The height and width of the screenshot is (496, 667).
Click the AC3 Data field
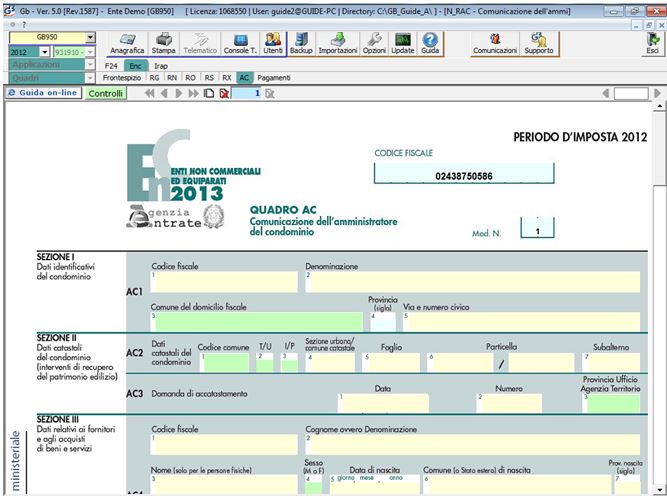[x=383, y=403]
